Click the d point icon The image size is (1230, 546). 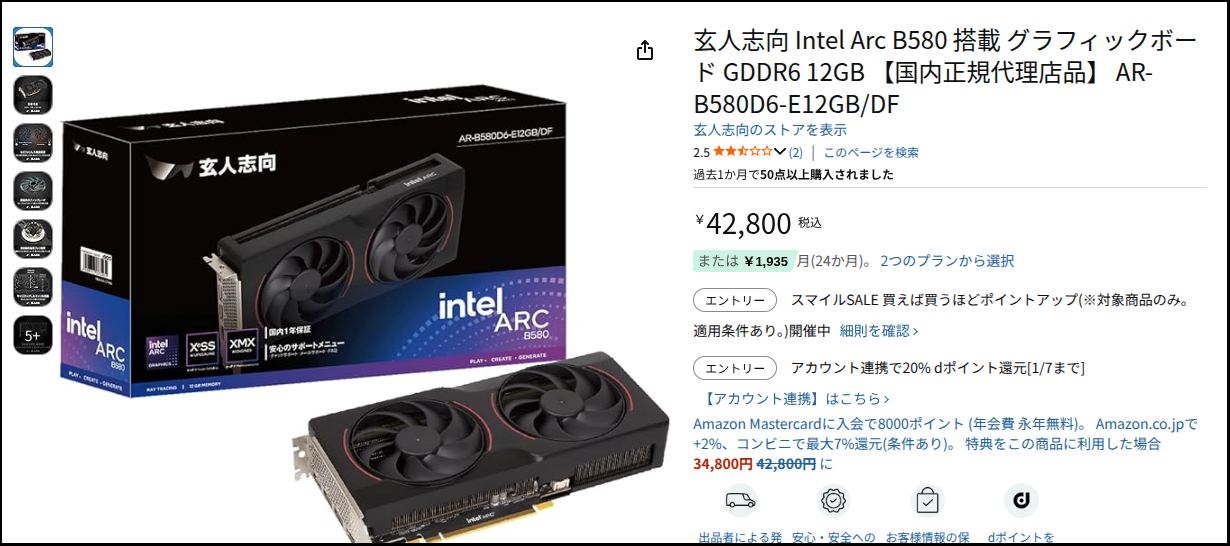coord(1020,500)
